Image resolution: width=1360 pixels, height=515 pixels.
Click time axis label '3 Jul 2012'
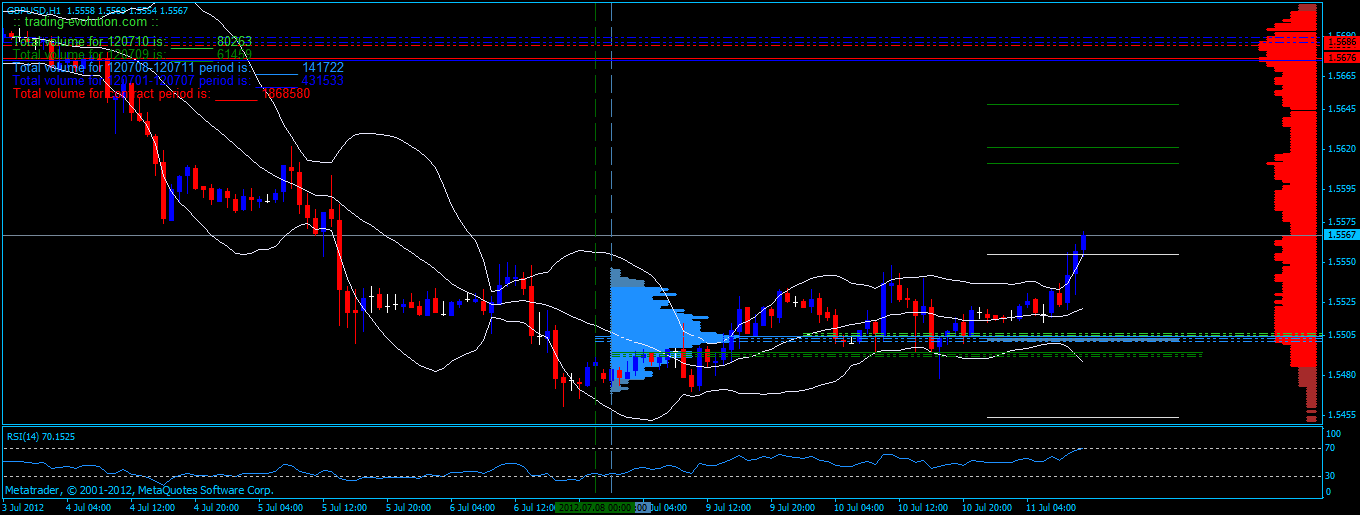(25, 507)
